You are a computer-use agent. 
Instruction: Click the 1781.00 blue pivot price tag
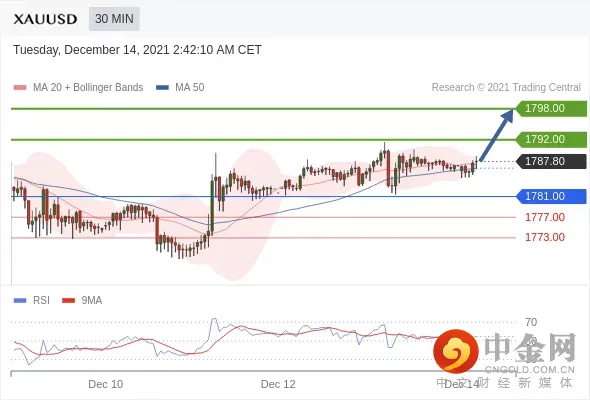pos(550,196)
